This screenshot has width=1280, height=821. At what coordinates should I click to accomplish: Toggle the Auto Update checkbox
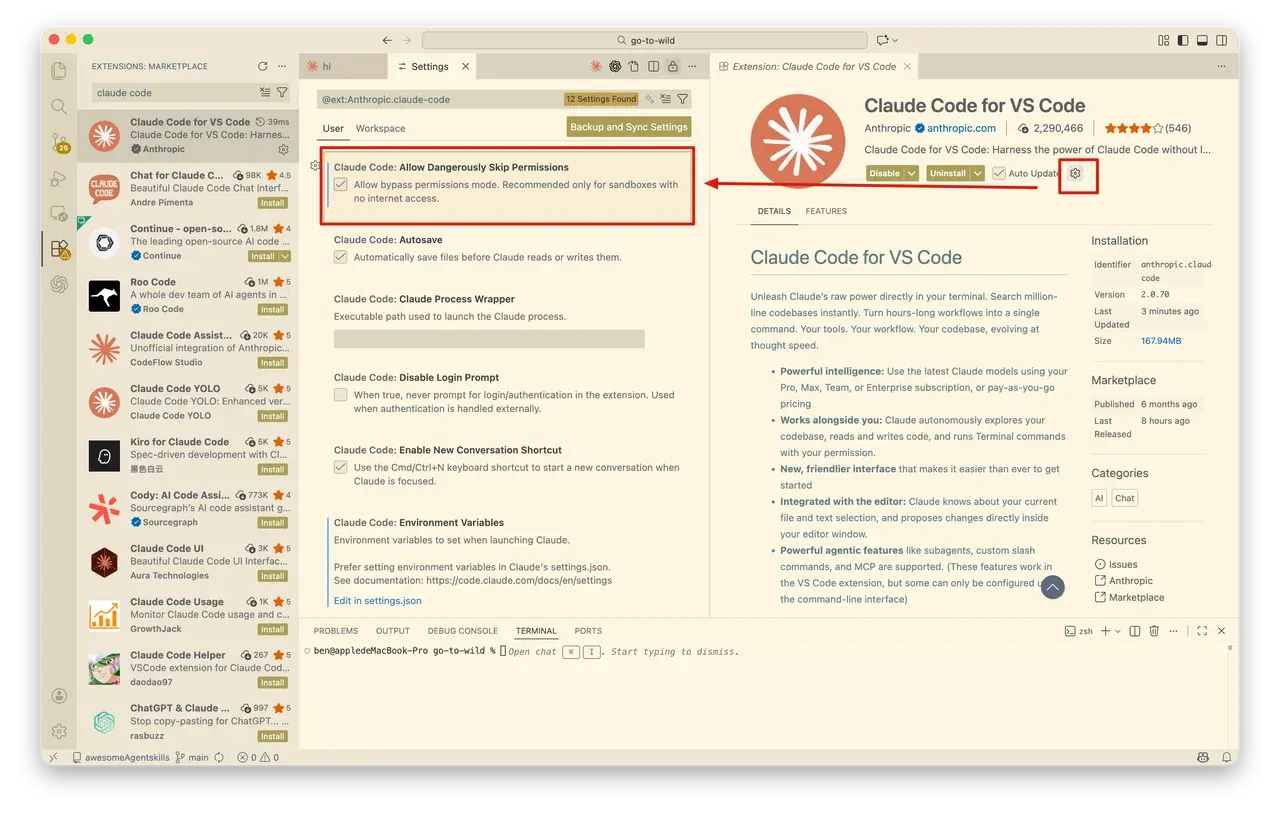pos(999,173)
